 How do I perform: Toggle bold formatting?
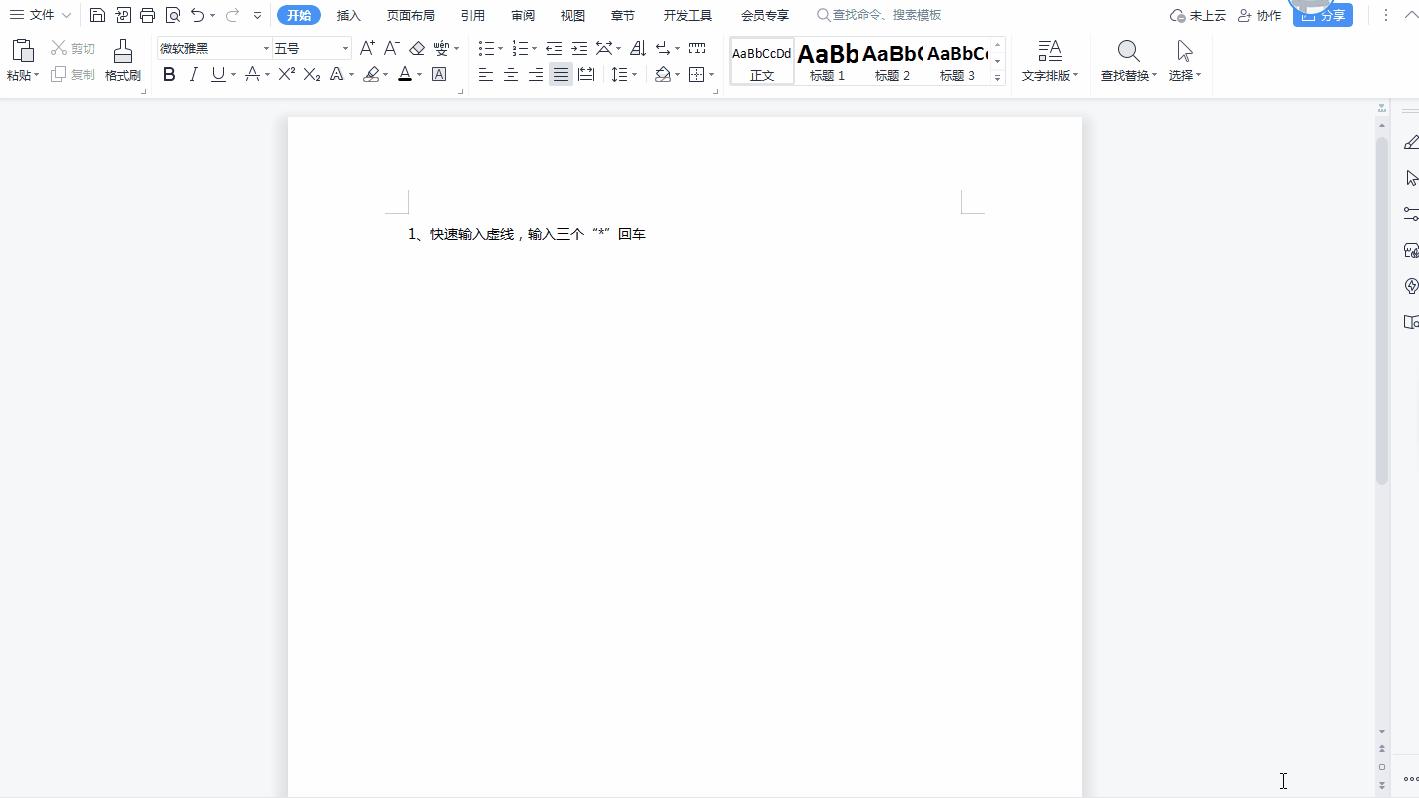169,74
